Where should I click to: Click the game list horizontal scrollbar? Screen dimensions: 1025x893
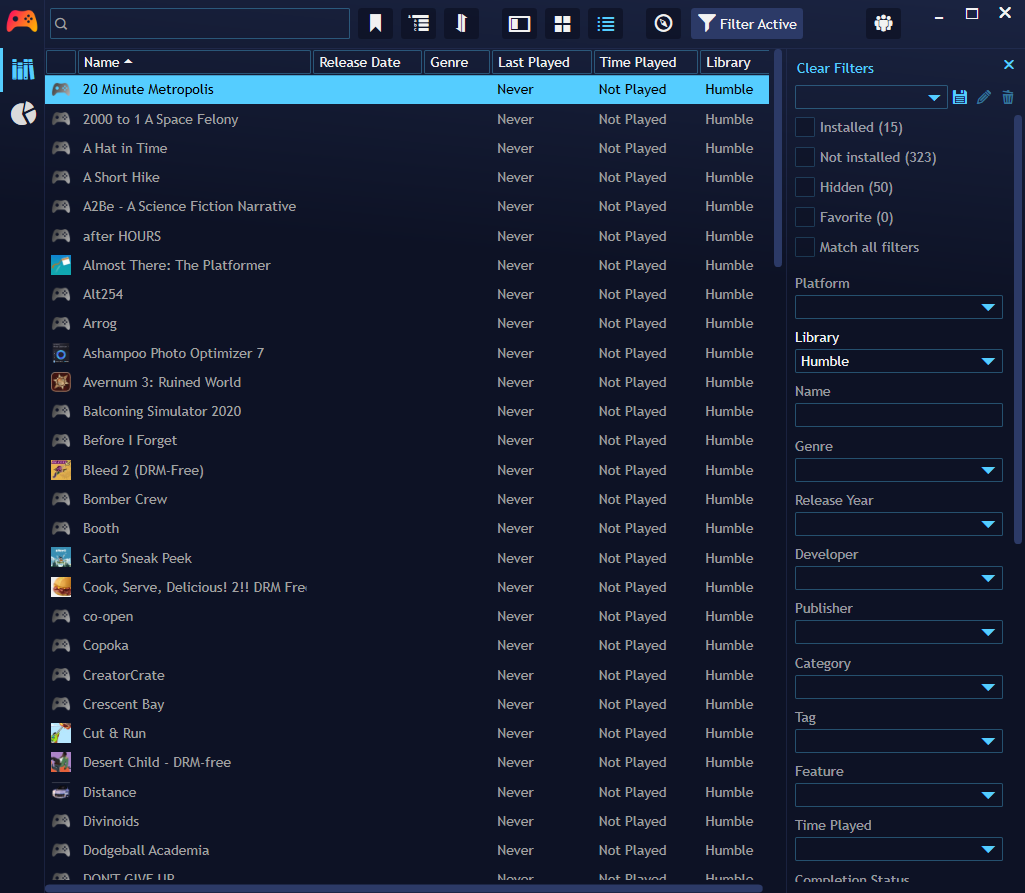pyautogui.click(x=403, y=888)
